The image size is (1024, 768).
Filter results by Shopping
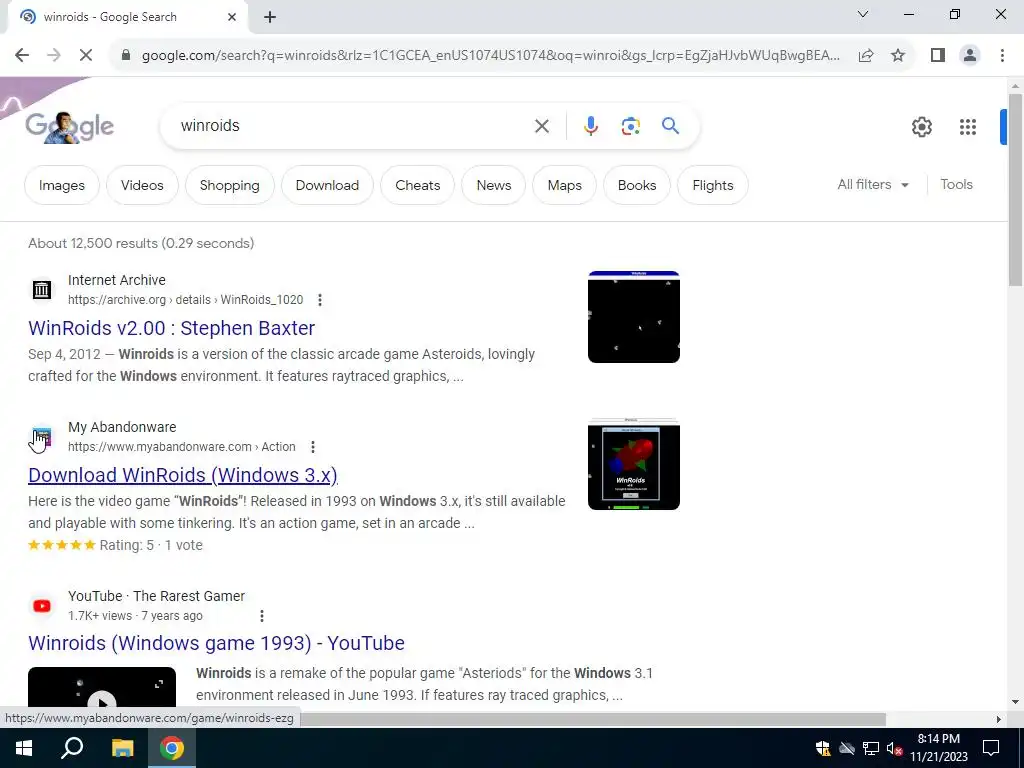point(229,185)
